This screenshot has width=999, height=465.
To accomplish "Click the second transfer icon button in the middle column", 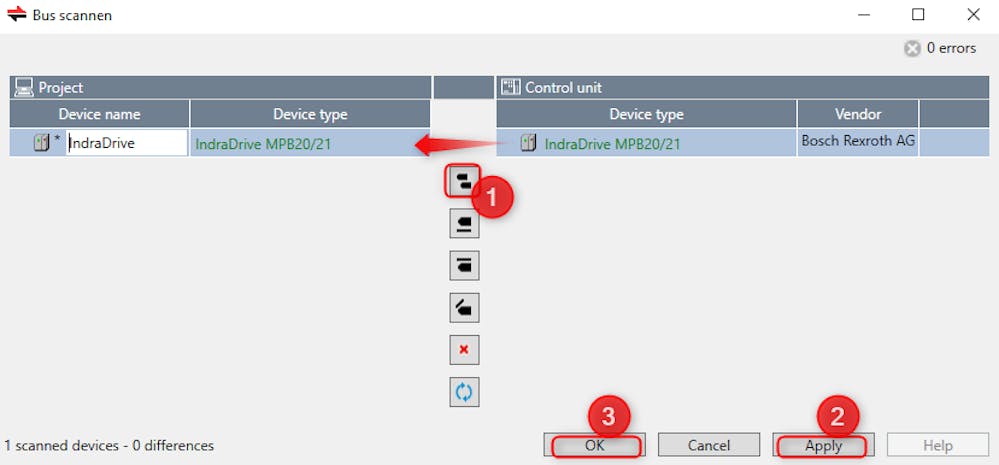I will point(464,223).
